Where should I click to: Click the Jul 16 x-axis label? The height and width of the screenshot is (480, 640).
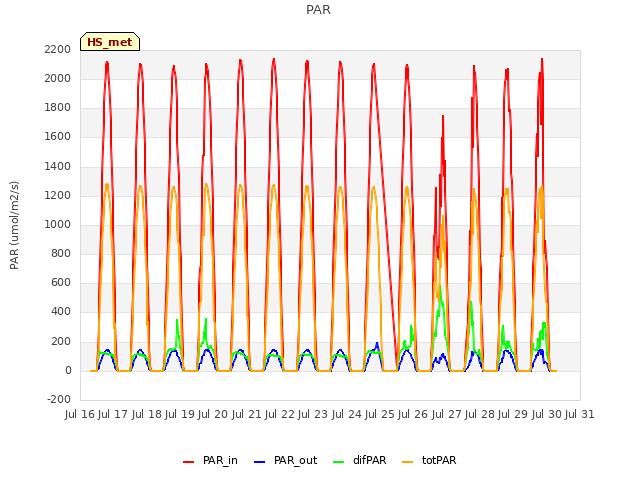click(x=80, y=414)
